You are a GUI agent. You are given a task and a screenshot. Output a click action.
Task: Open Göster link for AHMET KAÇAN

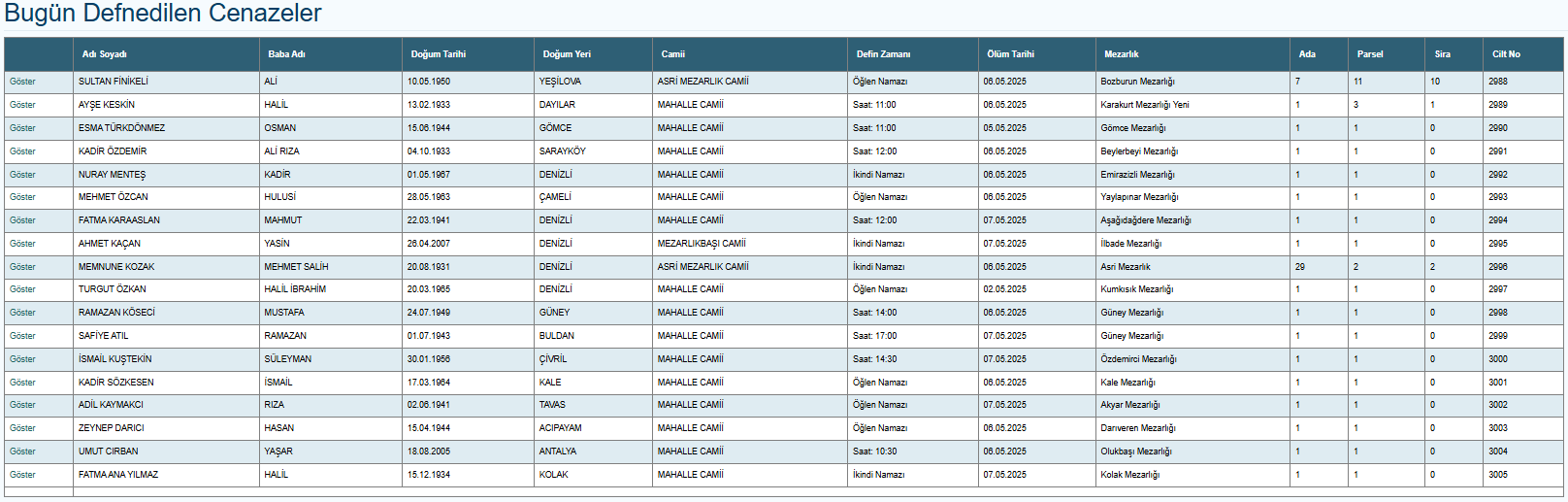pyautogui.click(x=22, y=244)
